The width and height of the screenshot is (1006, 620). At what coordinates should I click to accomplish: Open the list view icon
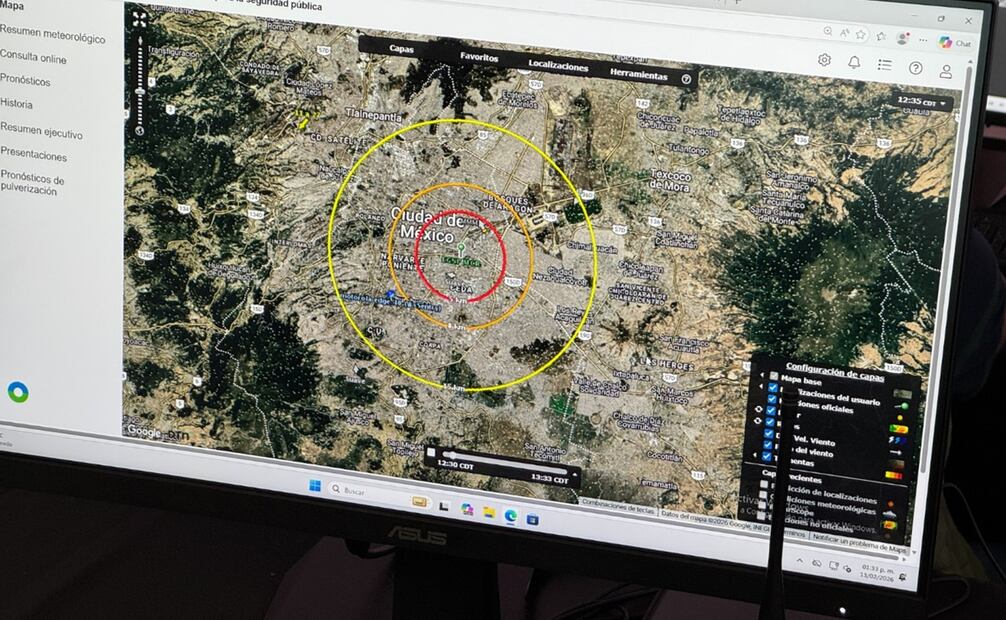pos(885,65)
